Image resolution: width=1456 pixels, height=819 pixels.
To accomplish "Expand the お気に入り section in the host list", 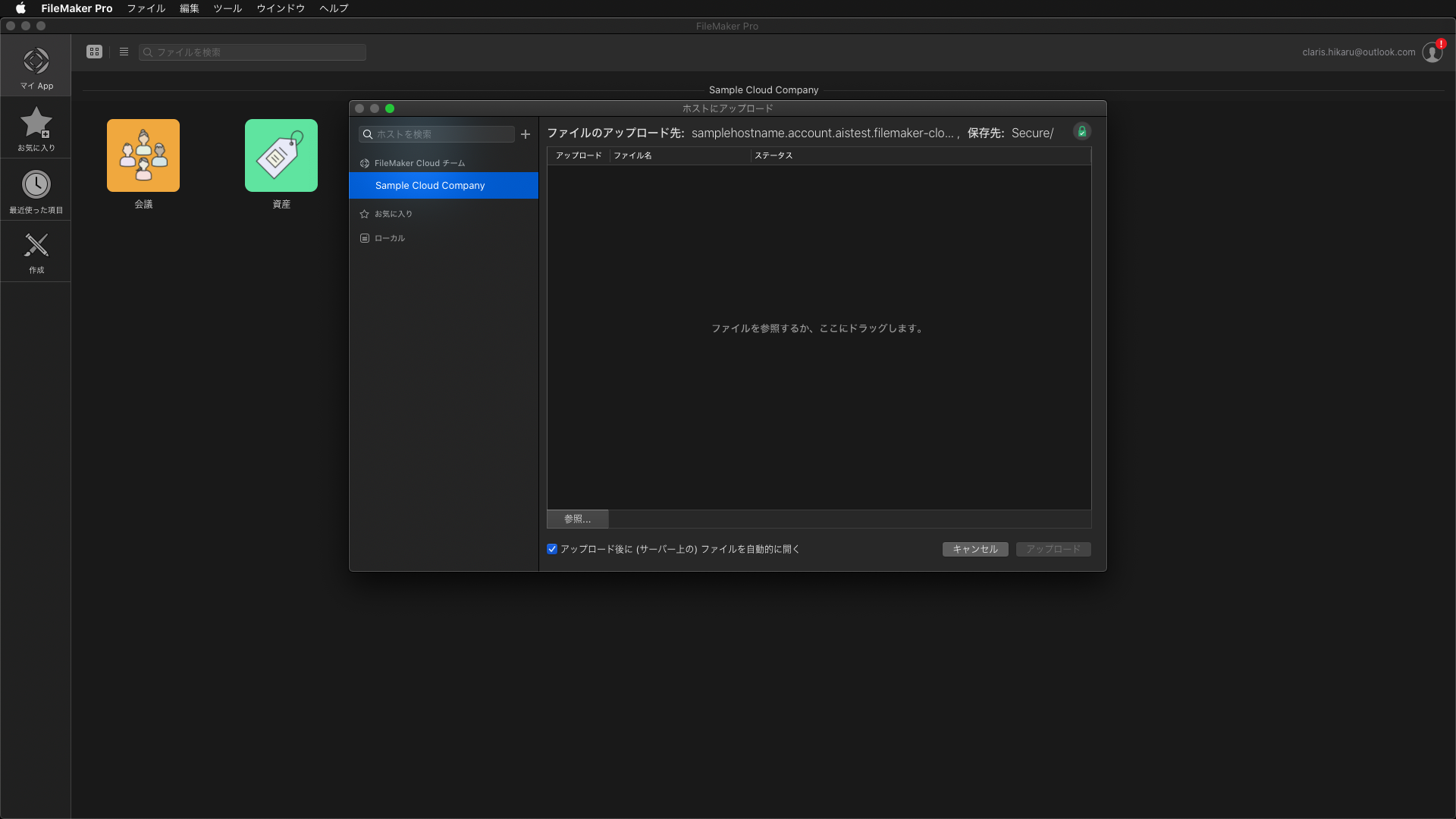I will [x=393, y=214].
